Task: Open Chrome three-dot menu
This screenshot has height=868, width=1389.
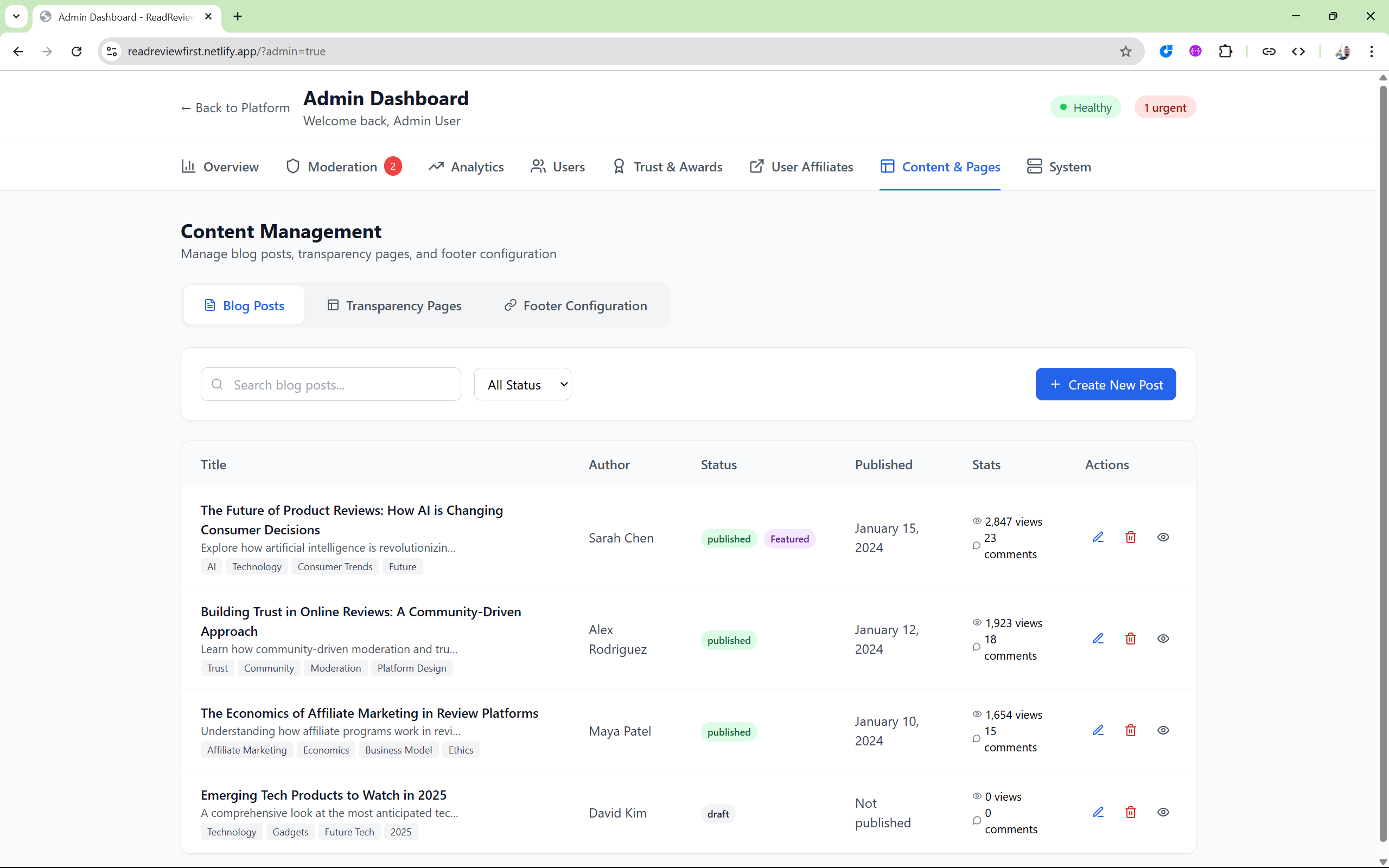Action: point(1371,52)
